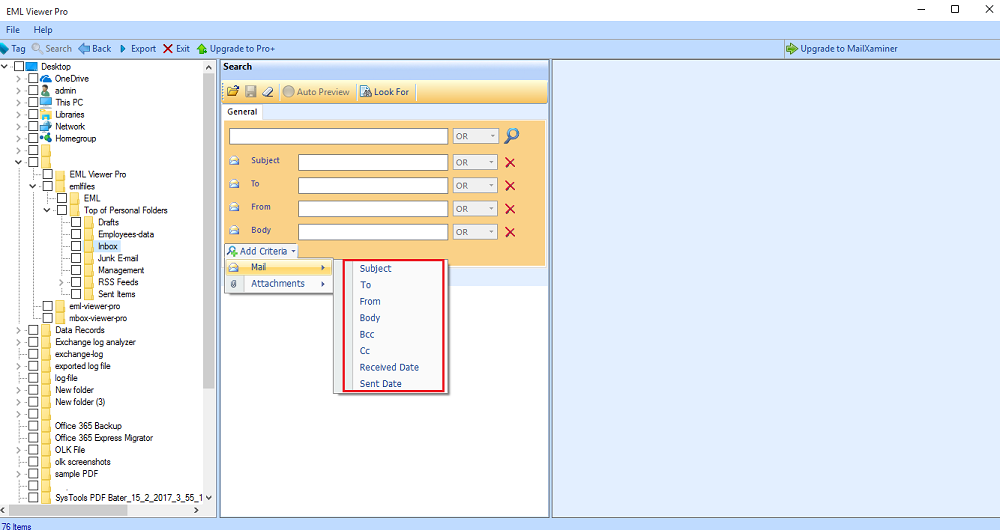Select Office 365 Backup folder

point(88,426)
